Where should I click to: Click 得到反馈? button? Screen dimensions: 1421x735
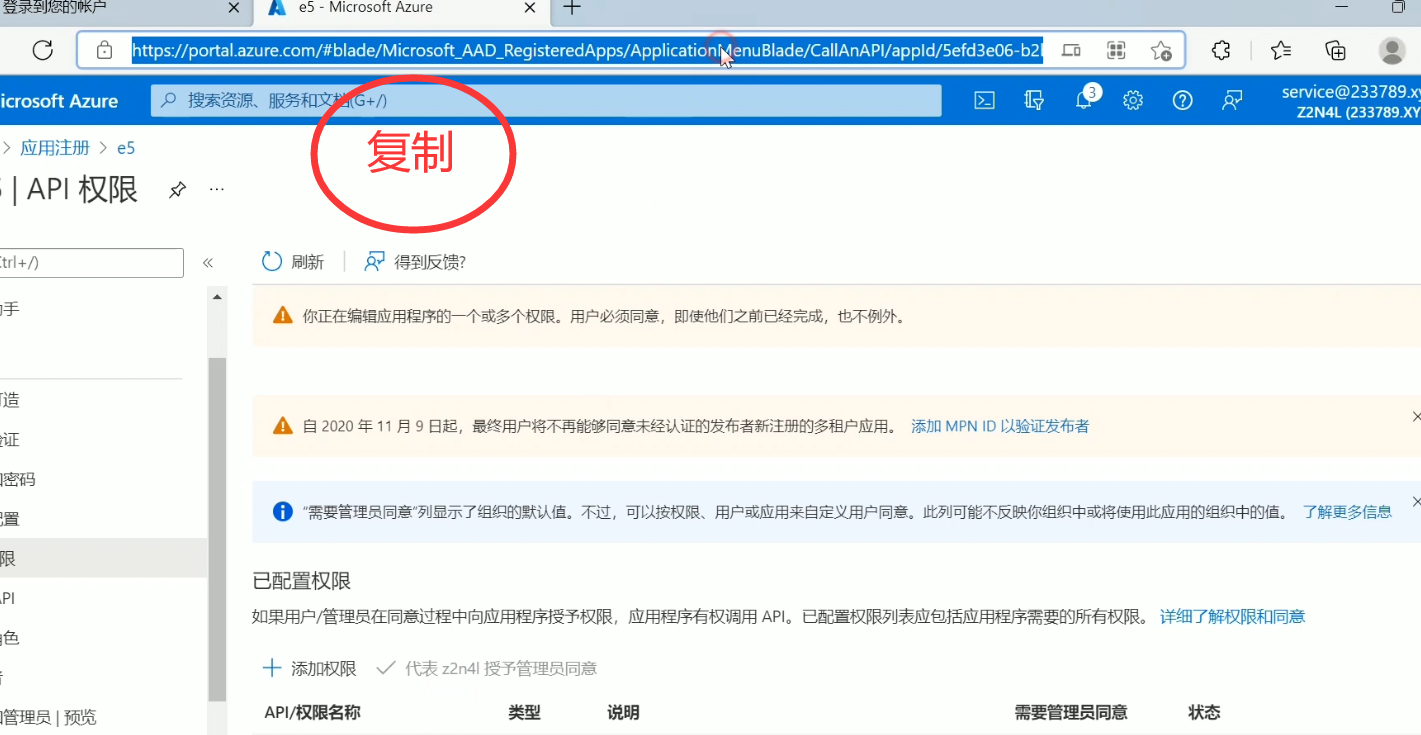pyautogui.click(x=415, y=262)
